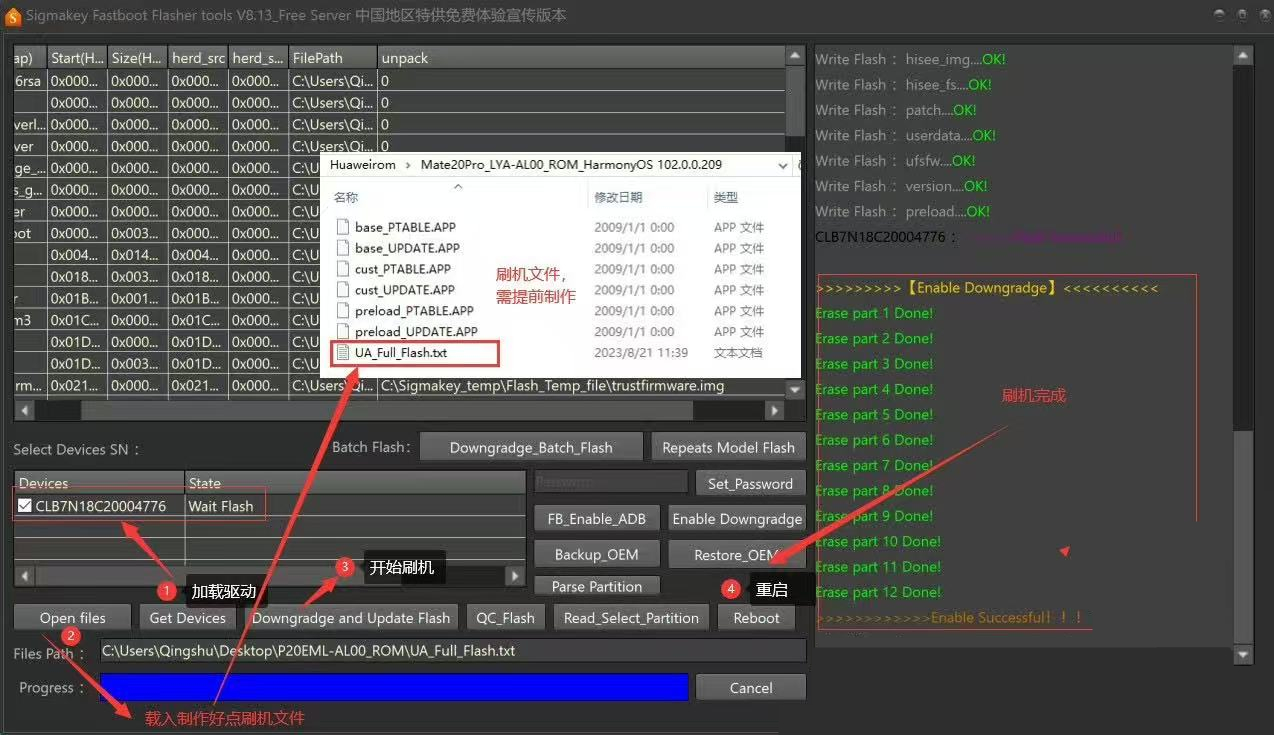Click the 'Enable Successful' log line
The height and width of the screenshot is (735, 1274).
coord(949,618)
